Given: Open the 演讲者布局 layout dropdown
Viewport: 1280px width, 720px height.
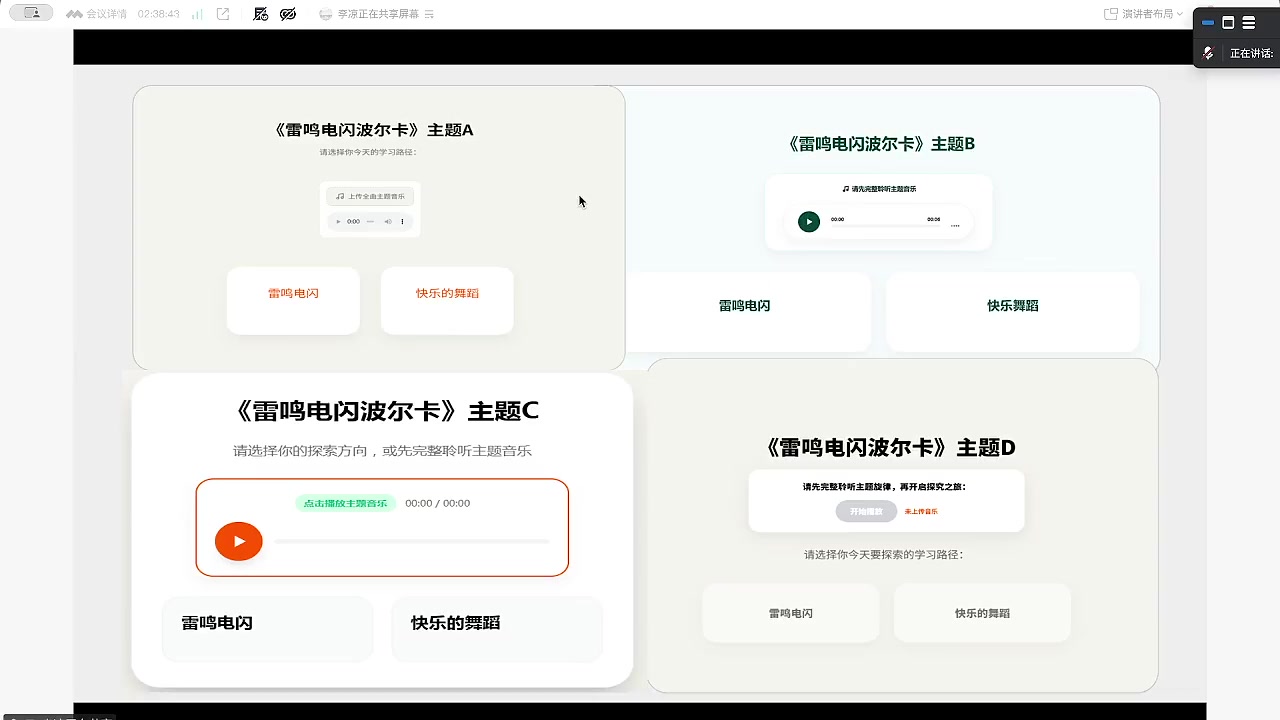Looking at the screenshot, I should tap(1143, 14).
